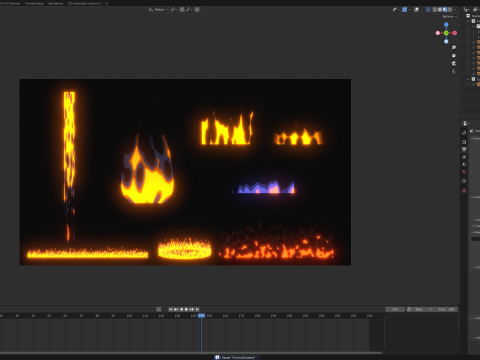The width and height of the screenshot is (480, 360).
Task: Toggle the camera view icon
Action: click(x=454, y=63)
